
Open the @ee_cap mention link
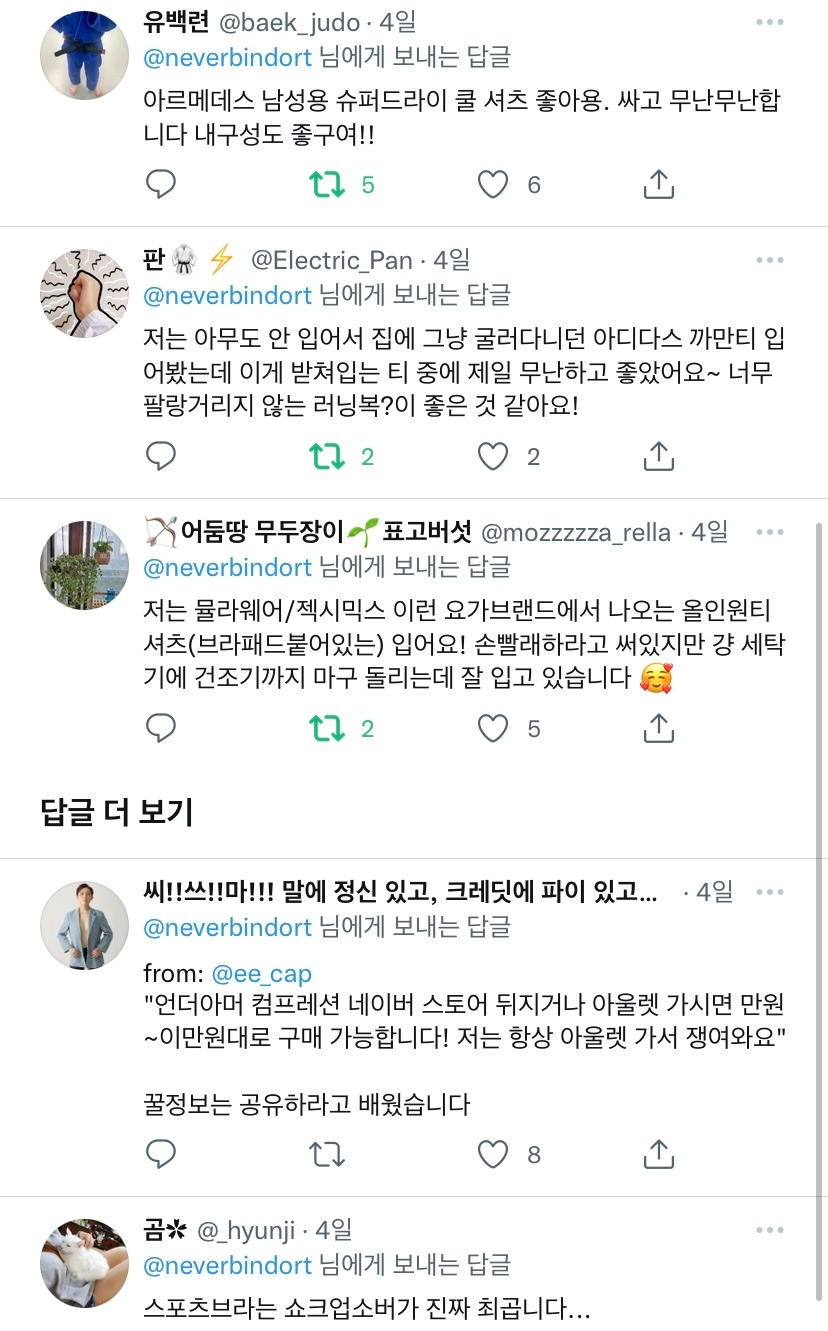261,973
